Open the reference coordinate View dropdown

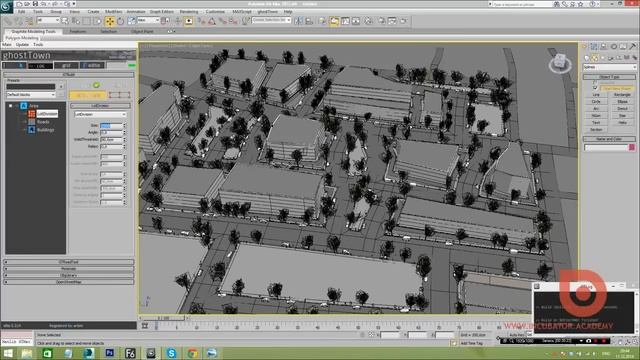[x=148, y=20]
